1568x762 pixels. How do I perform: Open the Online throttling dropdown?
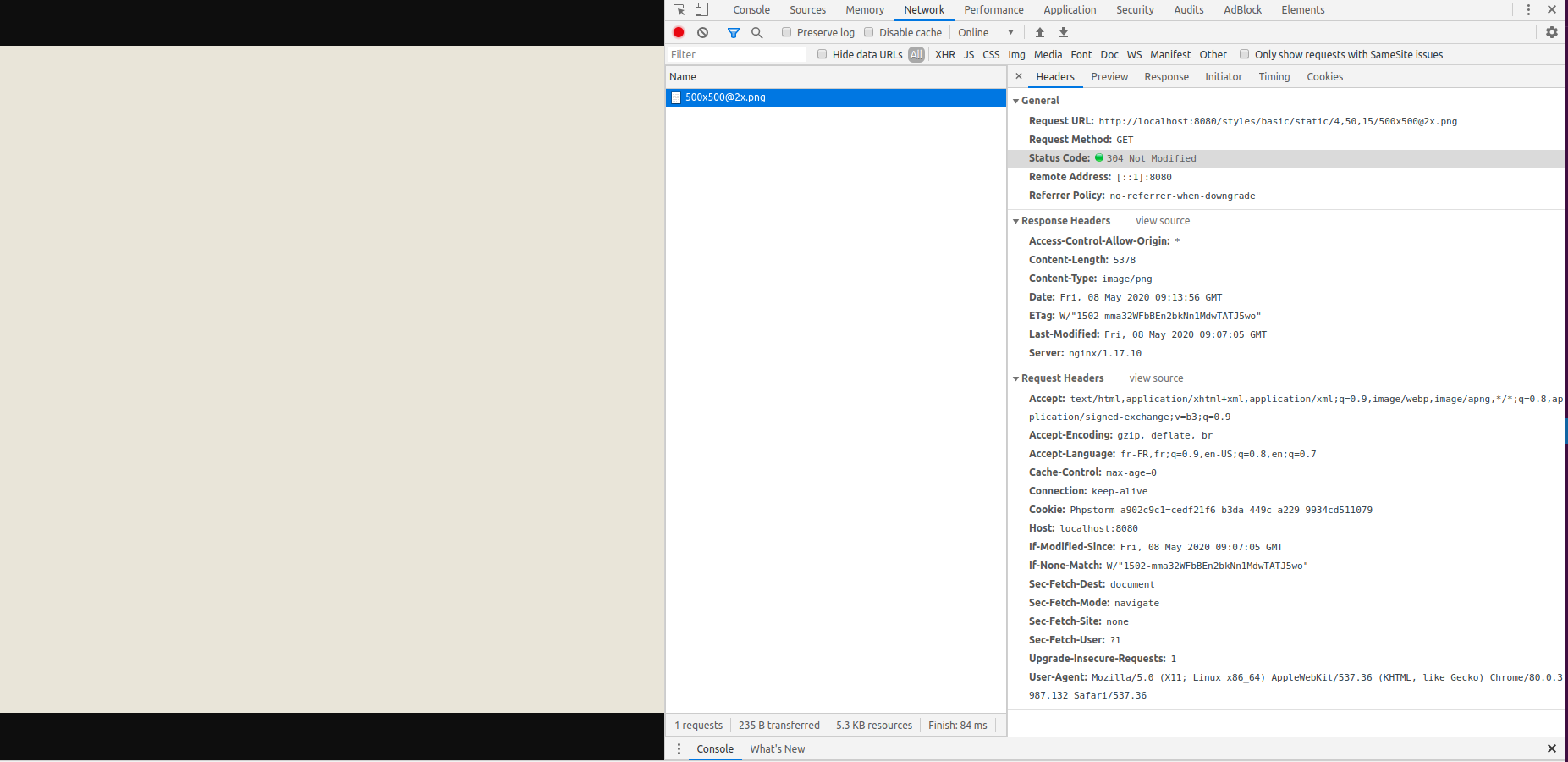(x=986, y=32)
